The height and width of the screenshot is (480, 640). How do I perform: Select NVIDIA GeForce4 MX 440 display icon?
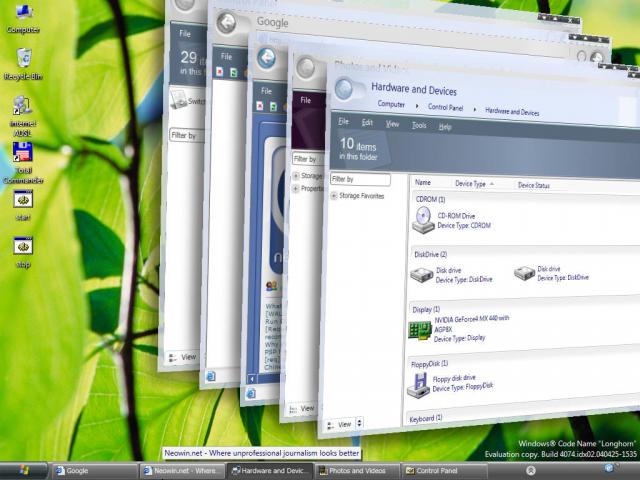(x=420, y=330)
